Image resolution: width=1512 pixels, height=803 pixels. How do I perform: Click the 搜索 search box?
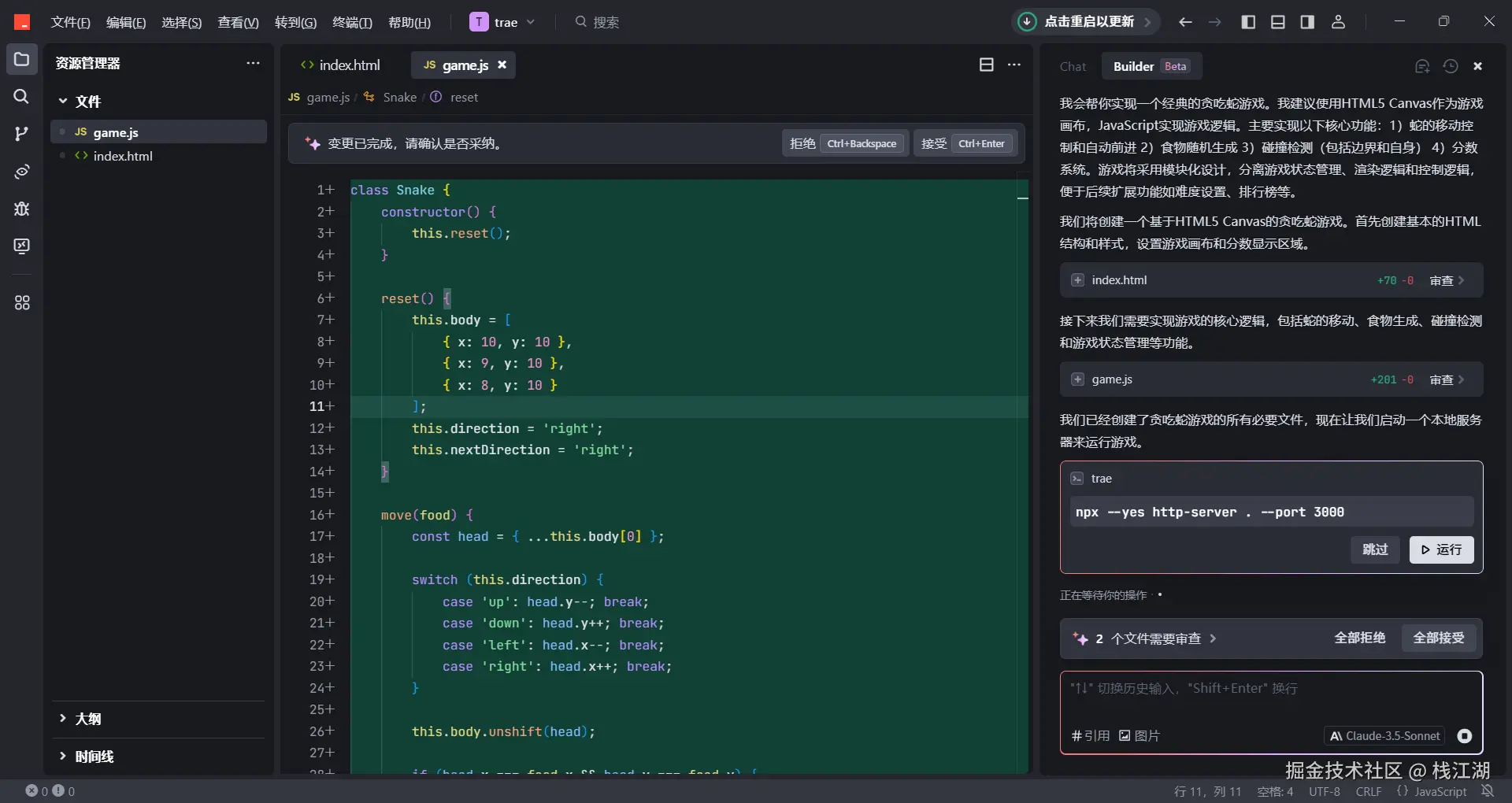(x=598, y=22)
